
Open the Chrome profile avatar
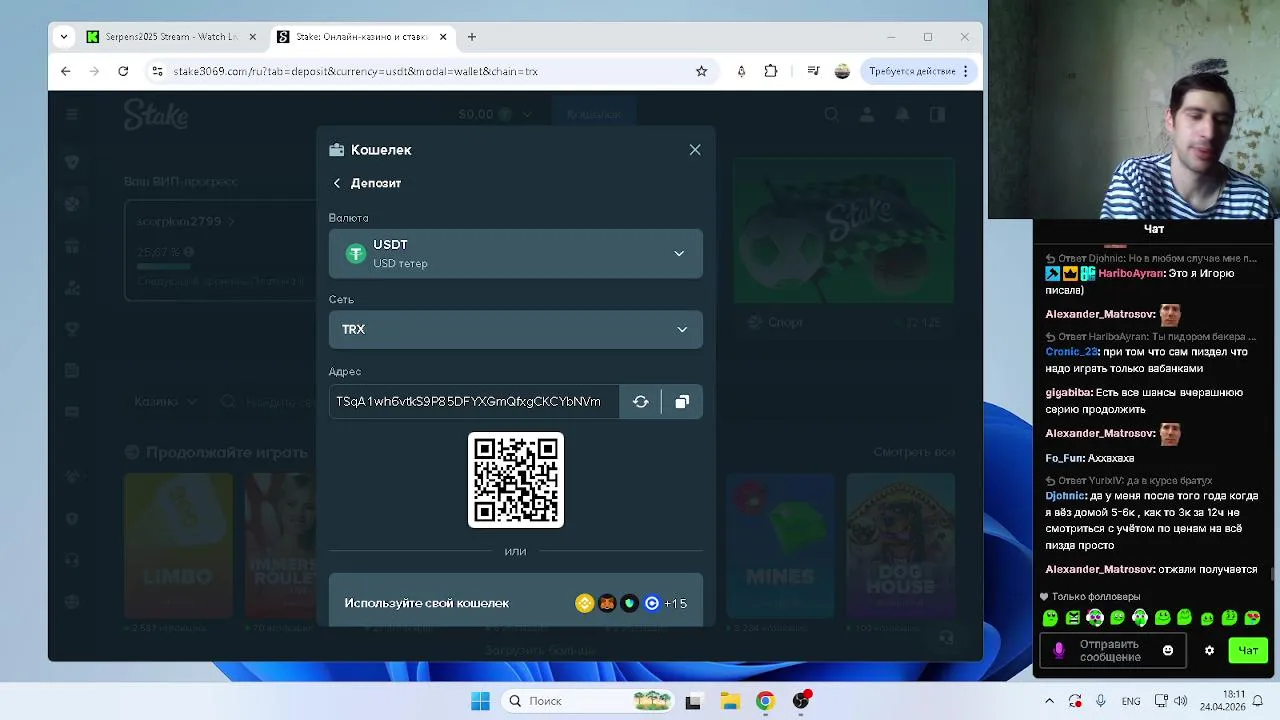pos(842,71)
